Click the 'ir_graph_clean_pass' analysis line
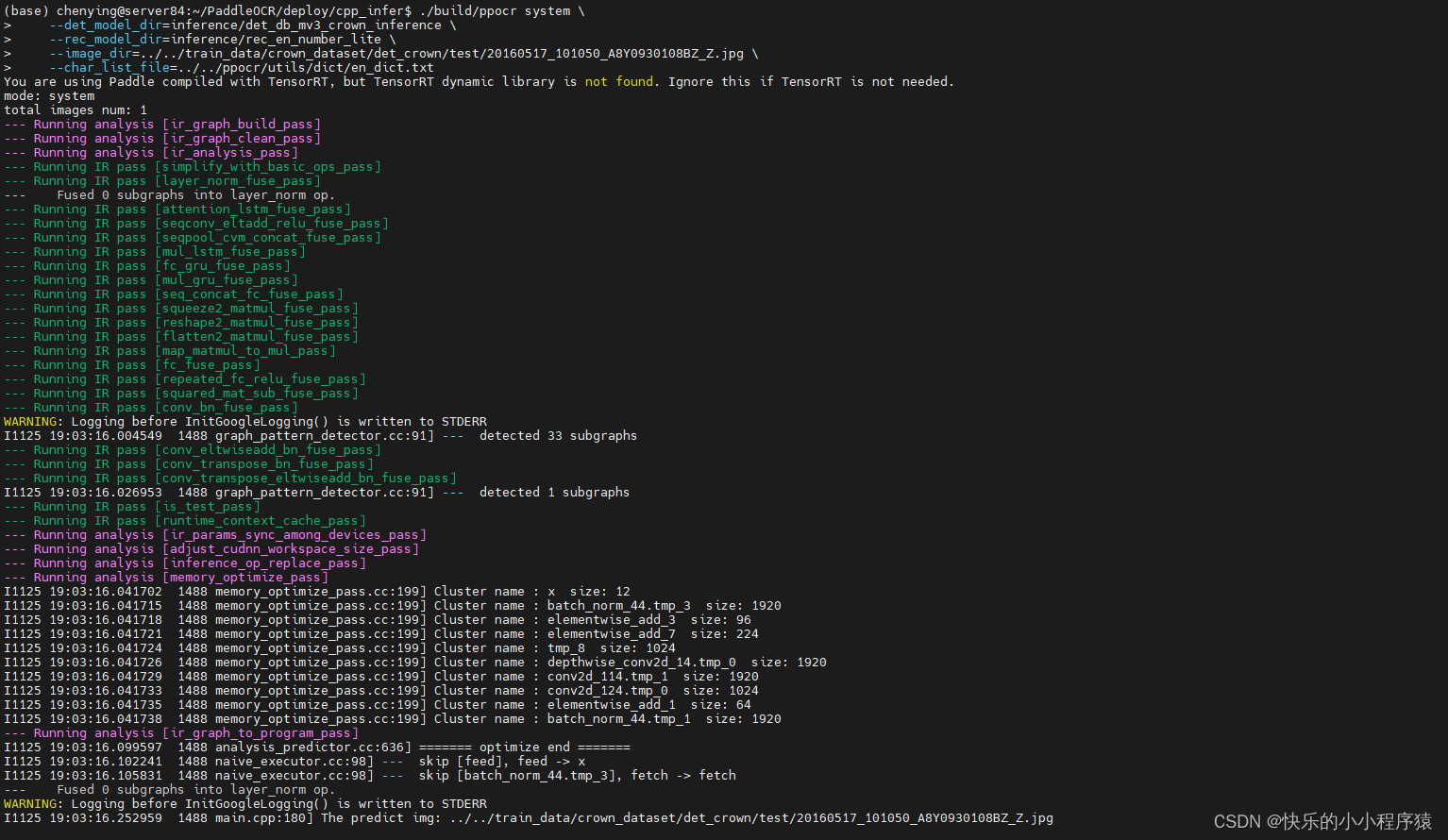Image resolution: width=1448 pixels, height=840 pixels. (162, 139)
